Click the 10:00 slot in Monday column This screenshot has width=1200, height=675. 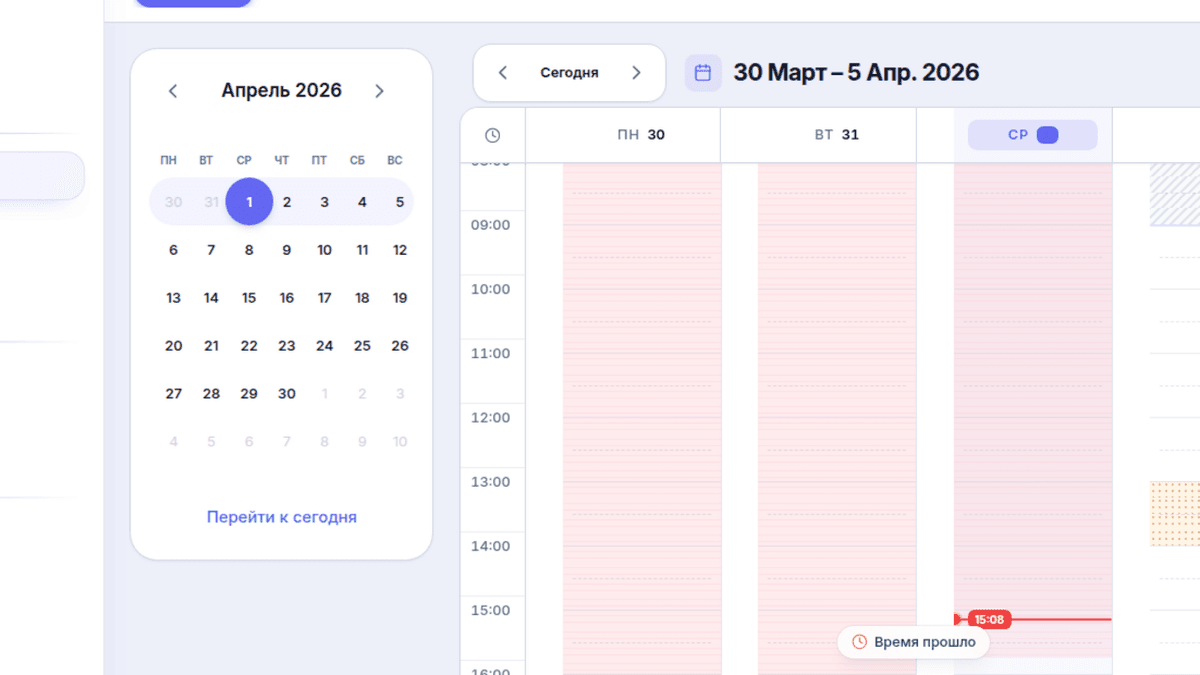(x=642, y=306)
